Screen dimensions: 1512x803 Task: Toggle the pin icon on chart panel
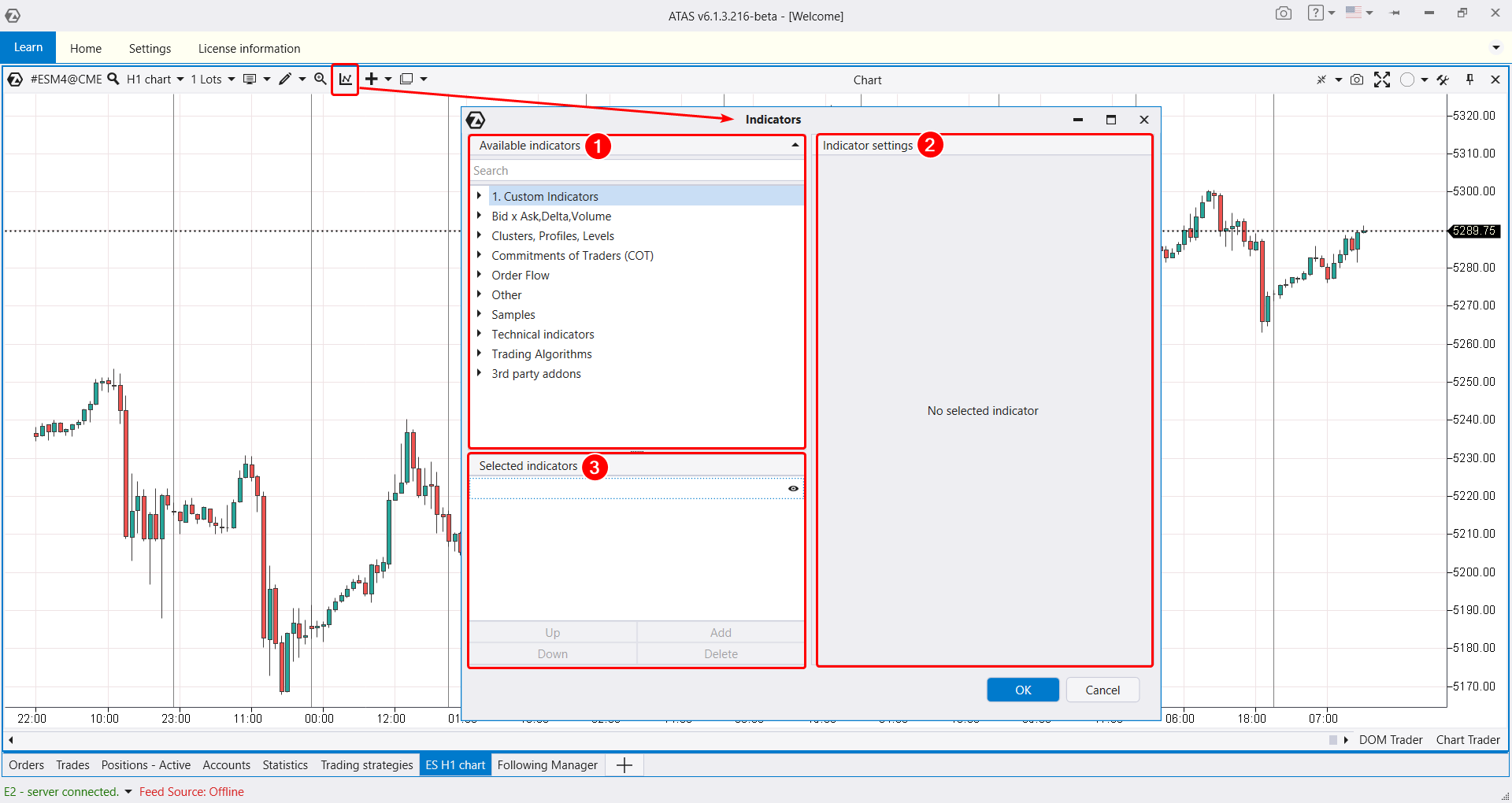[1469, 80]
